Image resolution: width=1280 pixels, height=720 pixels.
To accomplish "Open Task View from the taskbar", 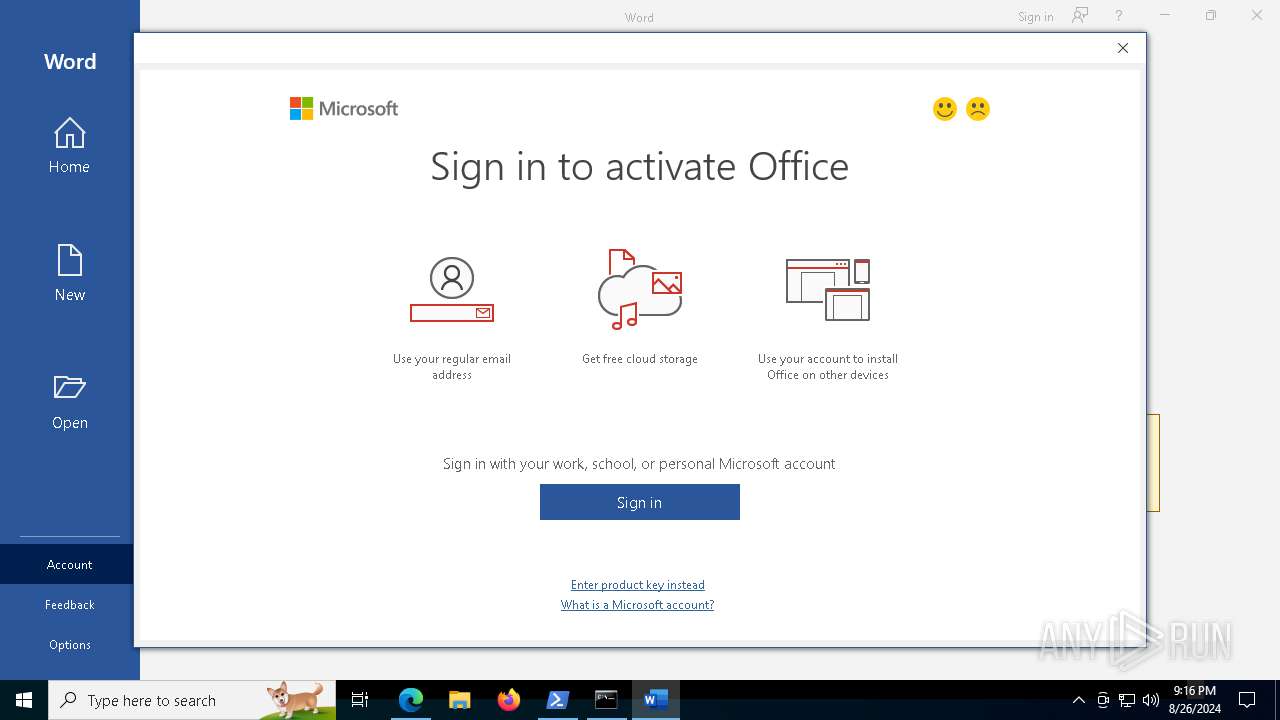I will tap(360, 700).
